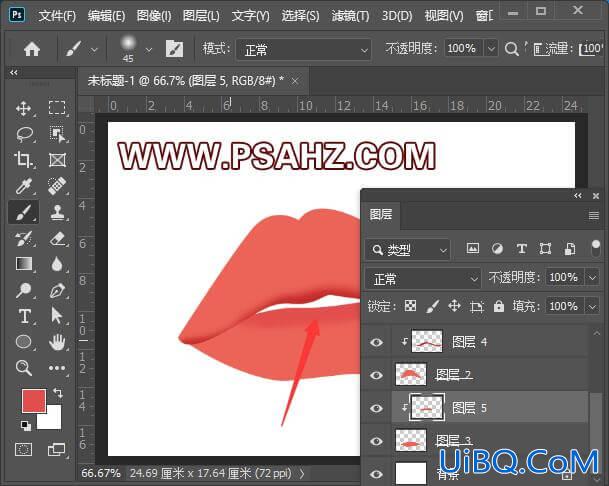Image resolution: width=609 pixels, height=486 pixels.
Task: Select the Path Selection tool
Action: click(57, 315)
